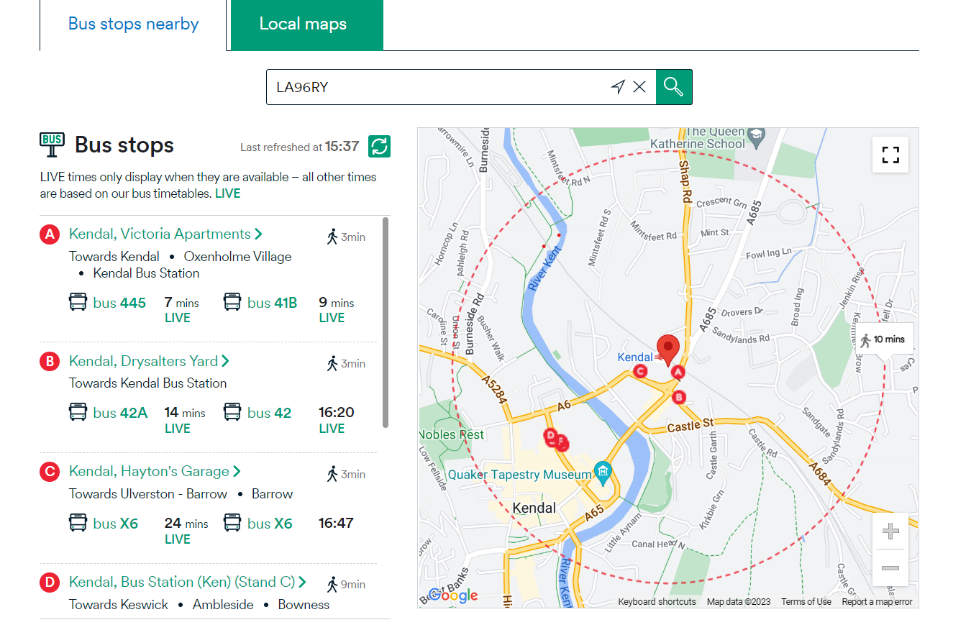Enter fullscreen map view
The height and width of the screenshot is (630, 971).
pos(890,155)
